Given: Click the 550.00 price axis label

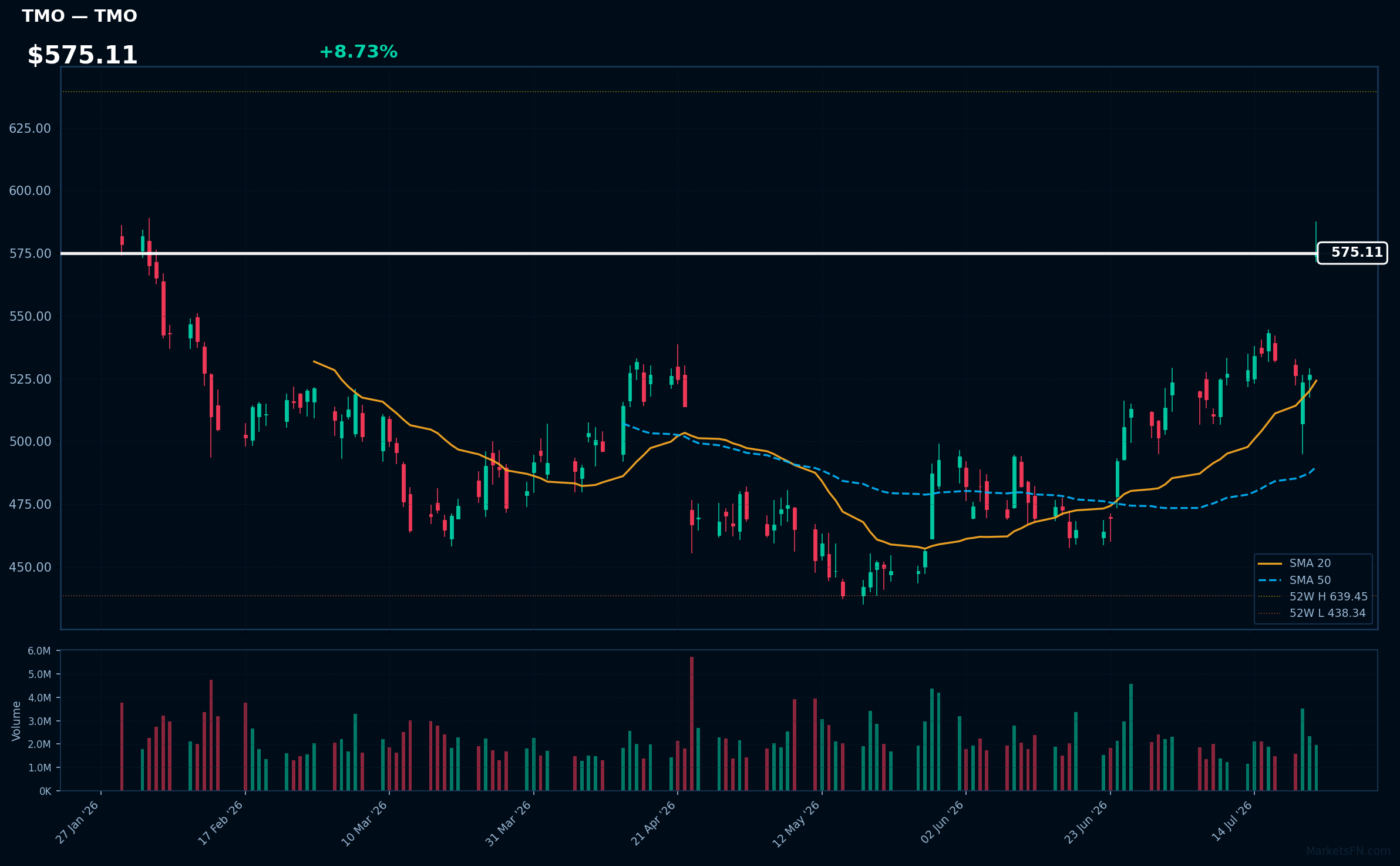Looking at the screenshot, I should coord(30,316).
